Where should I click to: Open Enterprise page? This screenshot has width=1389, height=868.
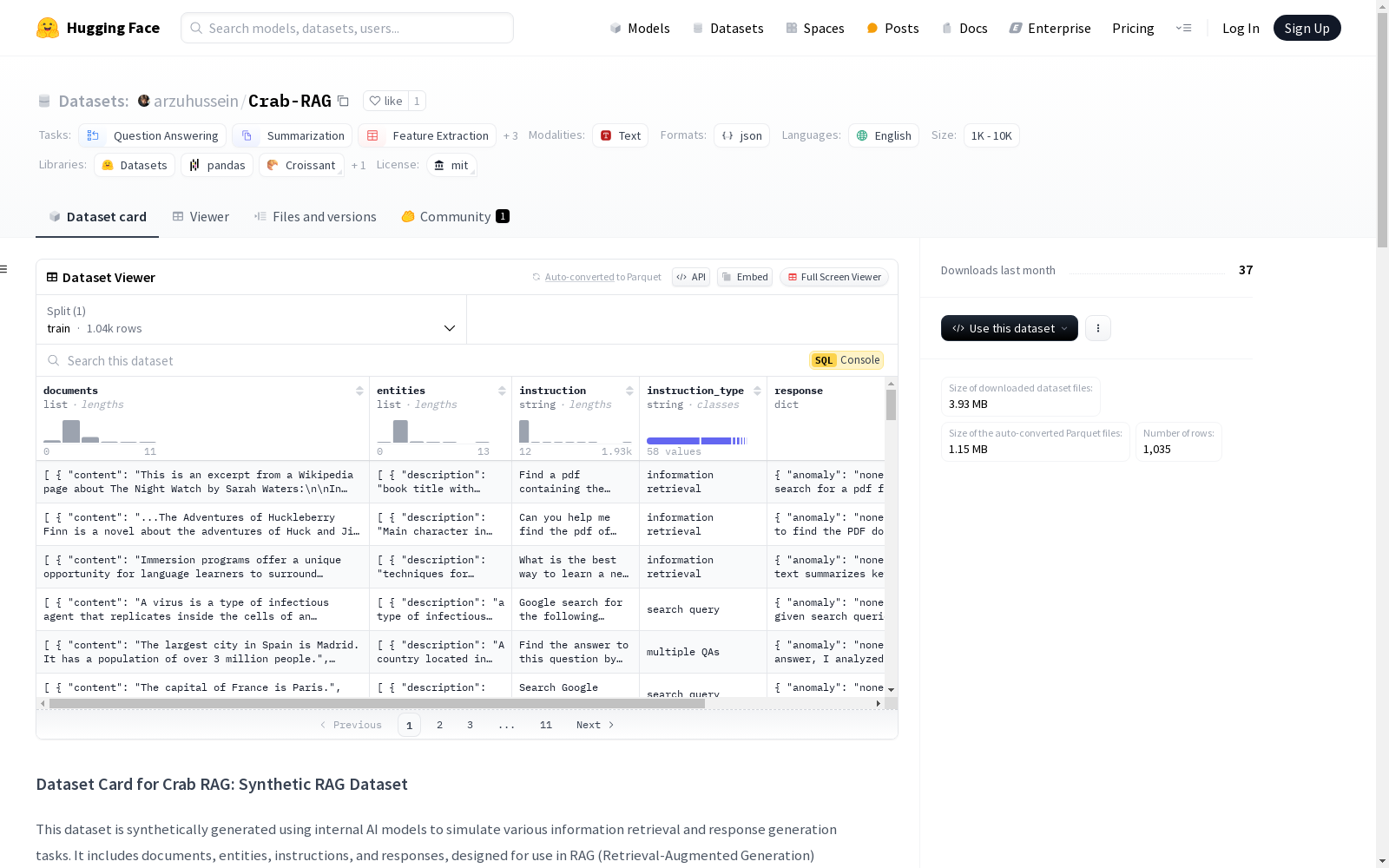(x=1050, y=28)
